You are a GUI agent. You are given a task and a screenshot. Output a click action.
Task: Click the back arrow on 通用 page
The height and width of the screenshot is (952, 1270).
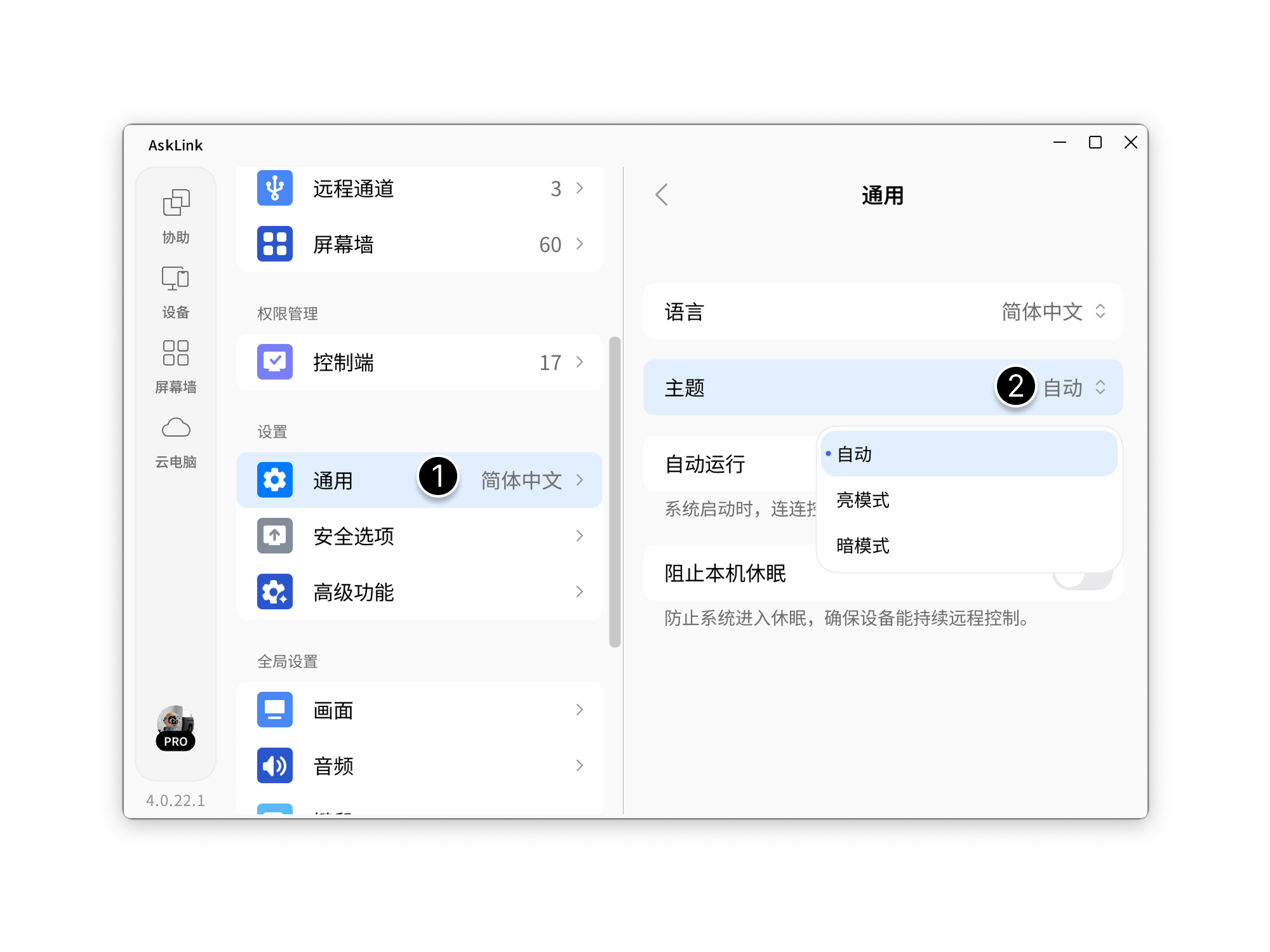pyautogui.click(x=661, y=195)
